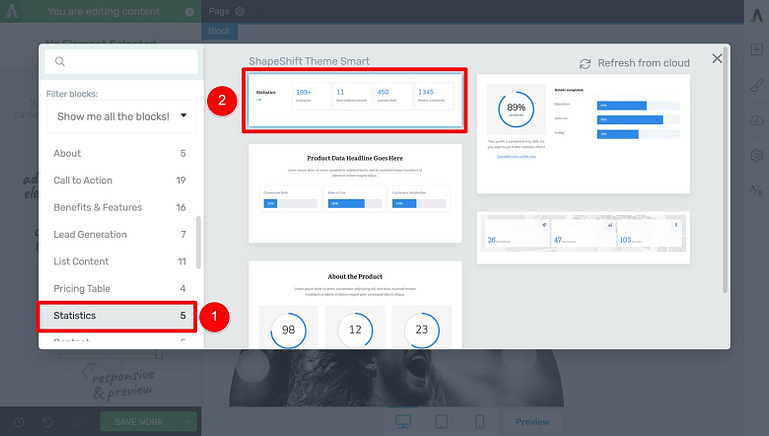Switch to desktop preview icon
Screen dimensions: 769x436
click(403, 421)
